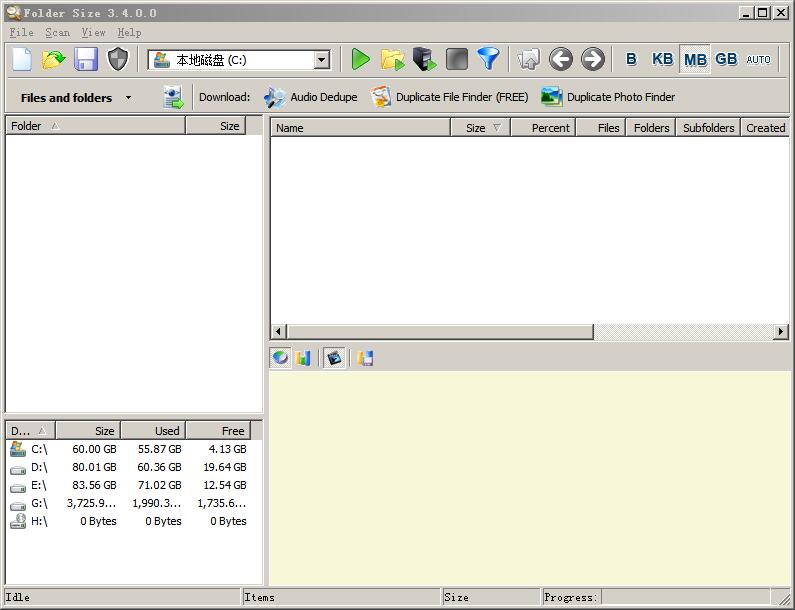Switch size units to GB

[726, 59]
